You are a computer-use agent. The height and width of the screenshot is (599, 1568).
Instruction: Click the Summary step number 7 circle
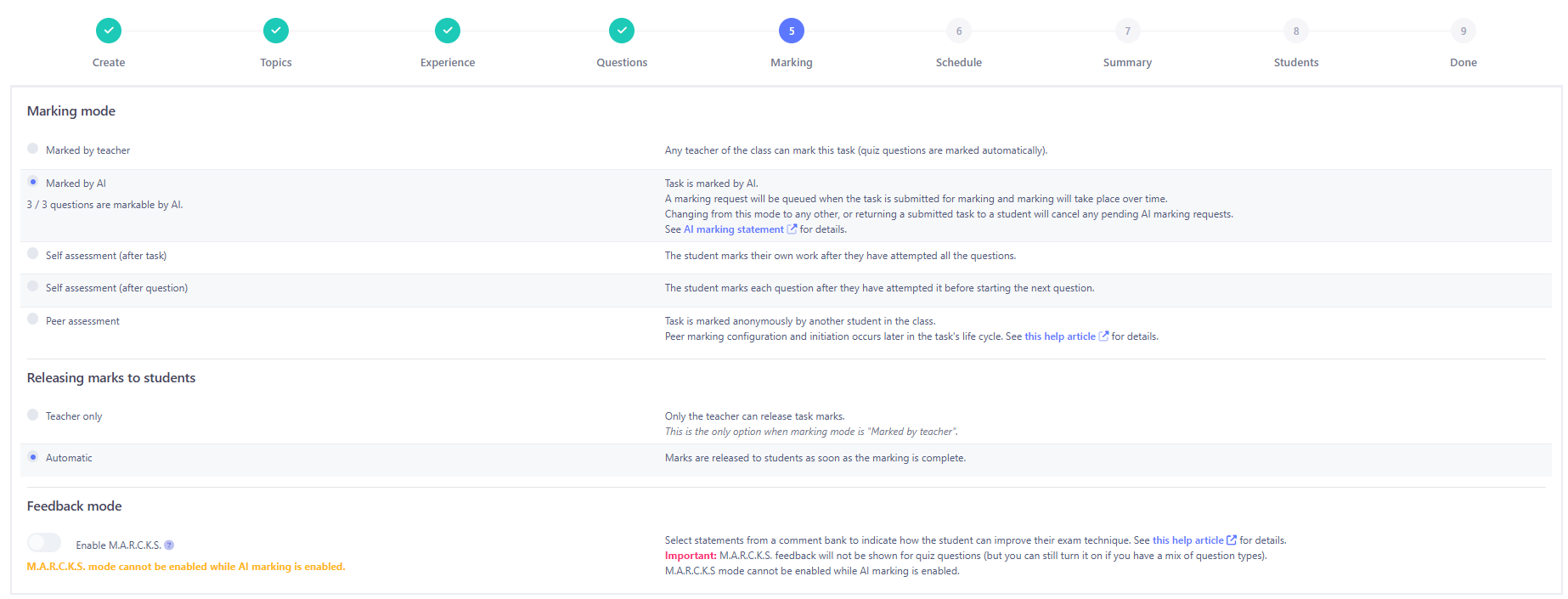[x=1127, y=31]
